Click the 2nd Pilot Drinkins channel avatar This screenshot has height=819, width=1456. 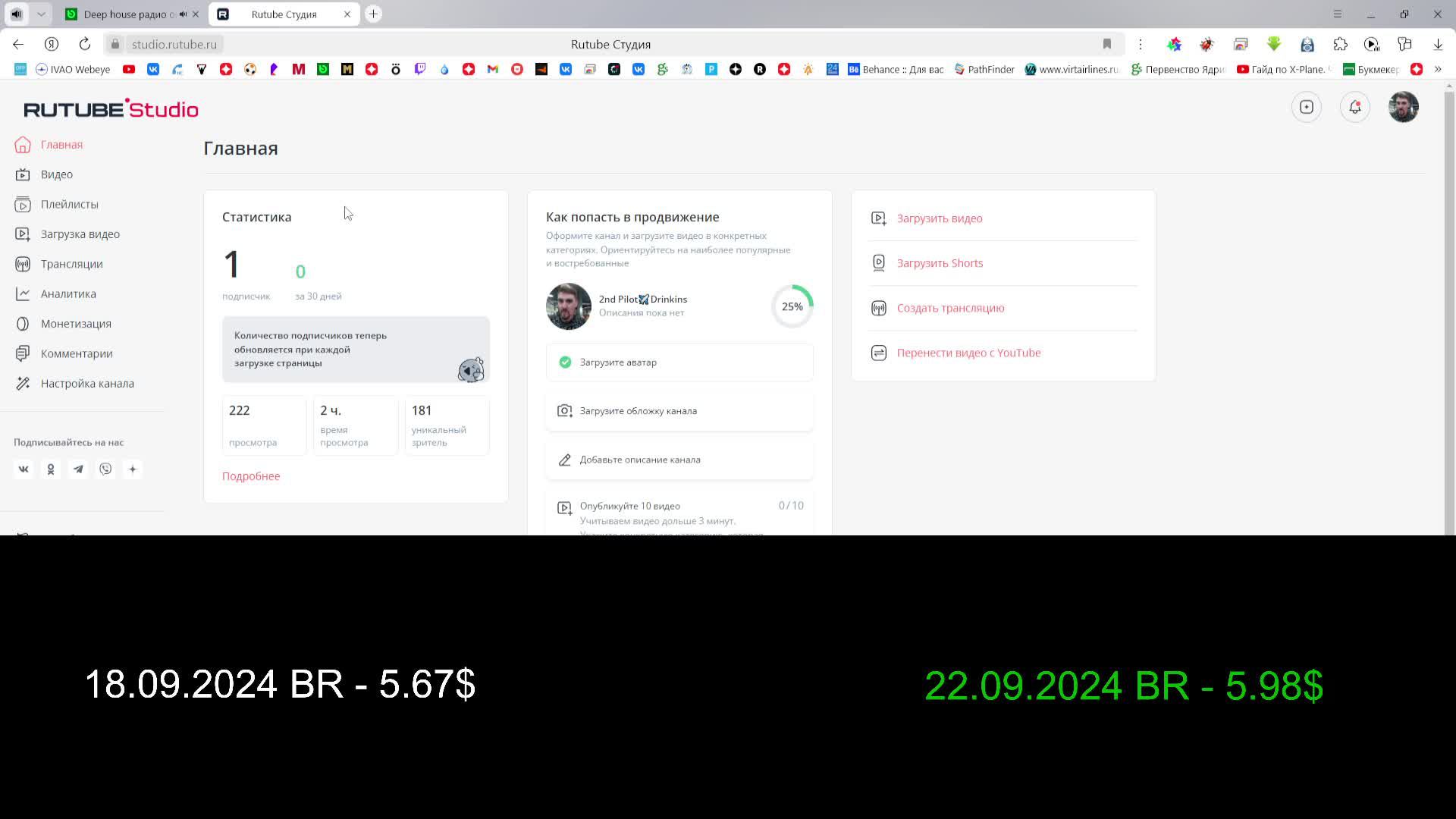[569, 306]
